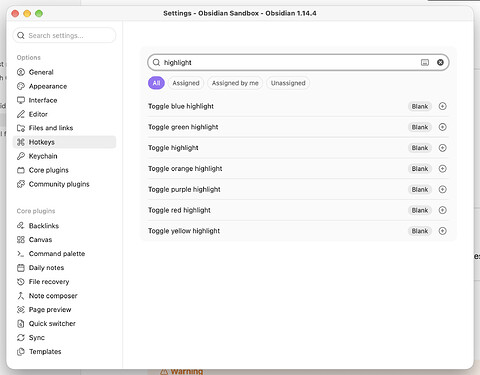Click the File recovery clock icon
This screenshot has height=375, width=480.
pyautogui.click(x=21, y=282)
